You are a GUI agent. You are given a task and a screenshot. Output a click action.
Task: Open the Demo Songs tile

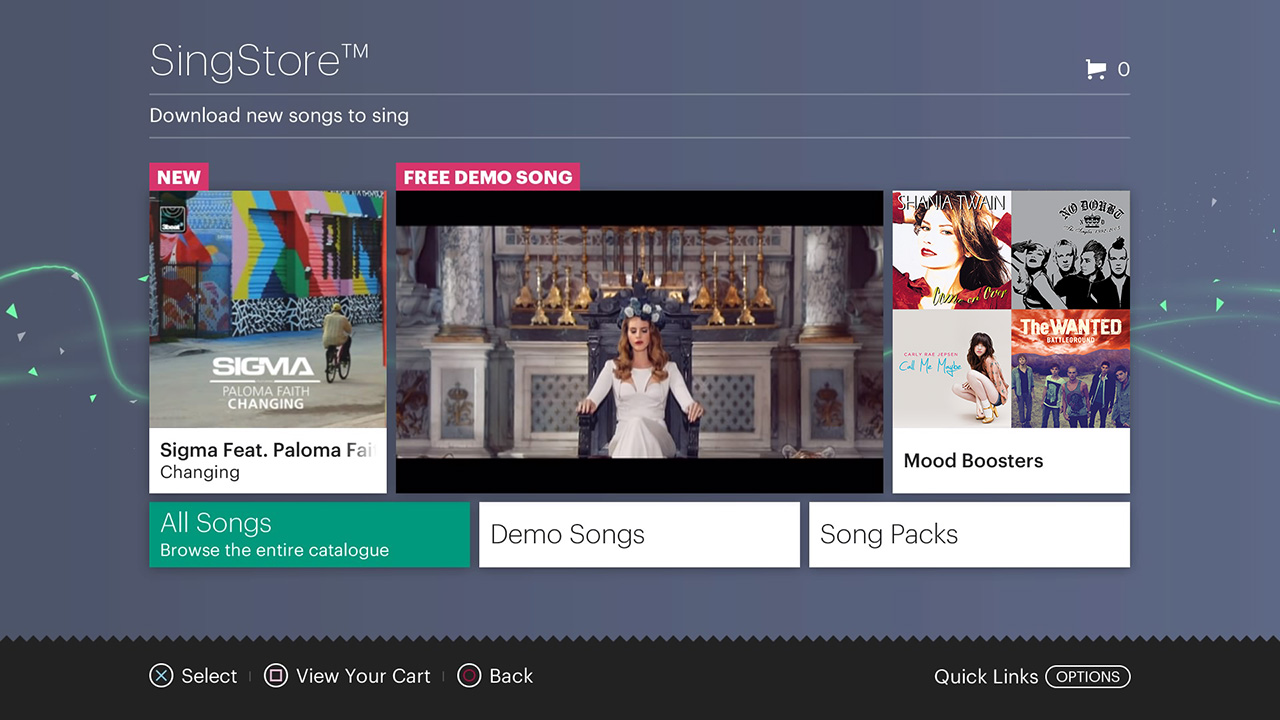coord(639,535)
